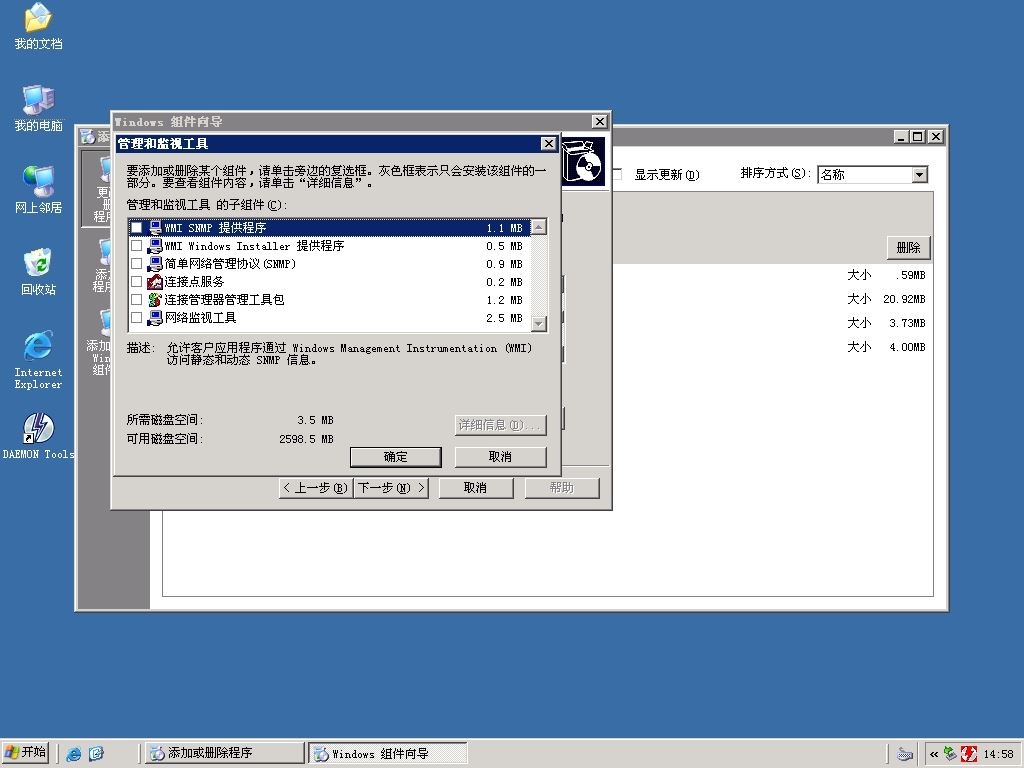This screenshot has width=1024, height=768.
Task: Switch to 添加或删除程序 taskbar button
Action: [224, 753]
